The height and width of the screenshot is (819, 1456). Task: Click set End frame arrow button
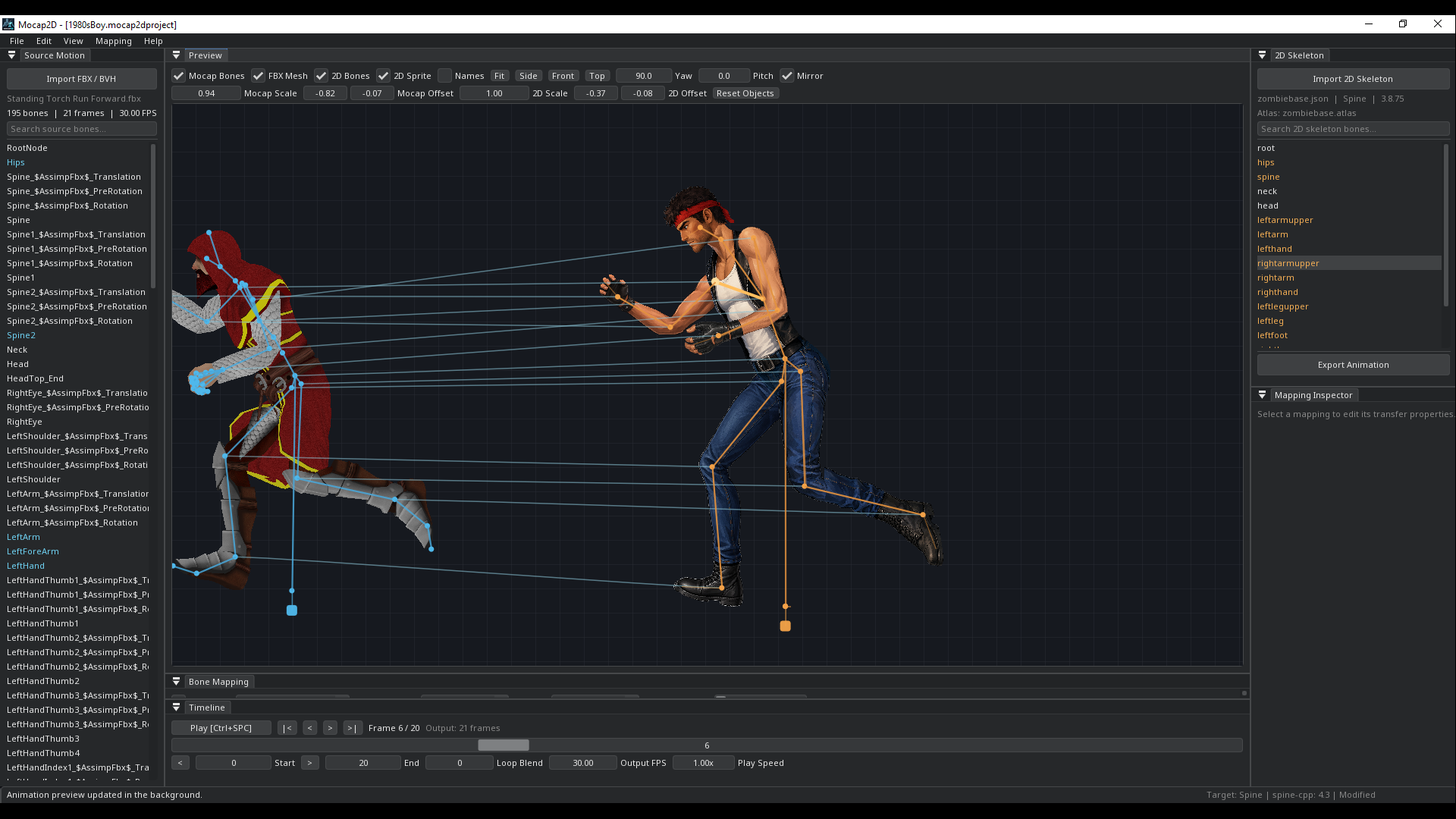tap(309, 763)
